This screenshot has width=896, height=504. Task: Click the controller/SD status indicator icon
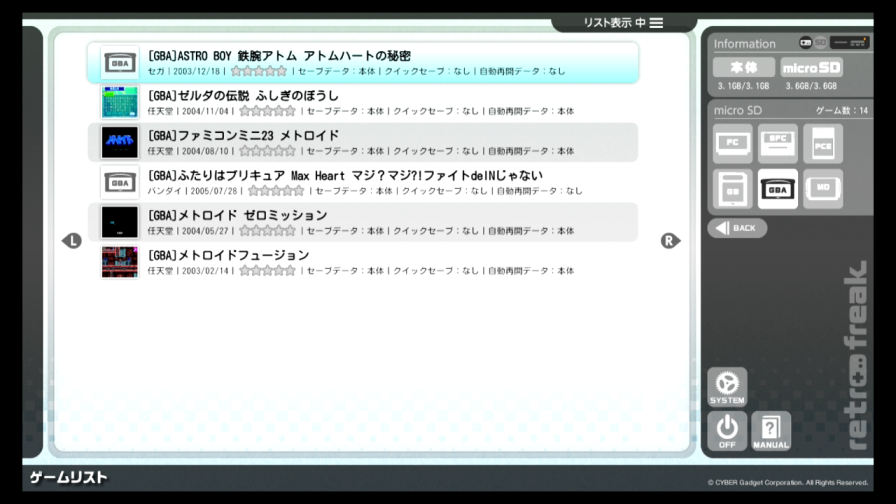tap(813, 42)
